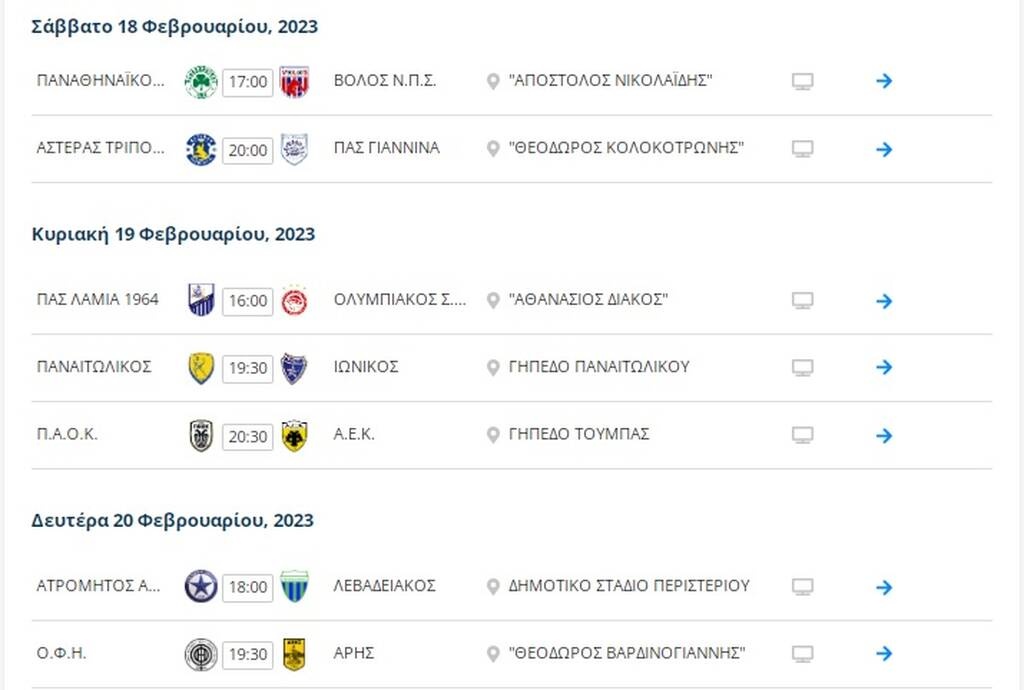The height and width of the screenshot is (690, 1024).
Task: Click the Σάββατο 18 Φεβρουαρίου date header
Action: click(x=172, y=26)
